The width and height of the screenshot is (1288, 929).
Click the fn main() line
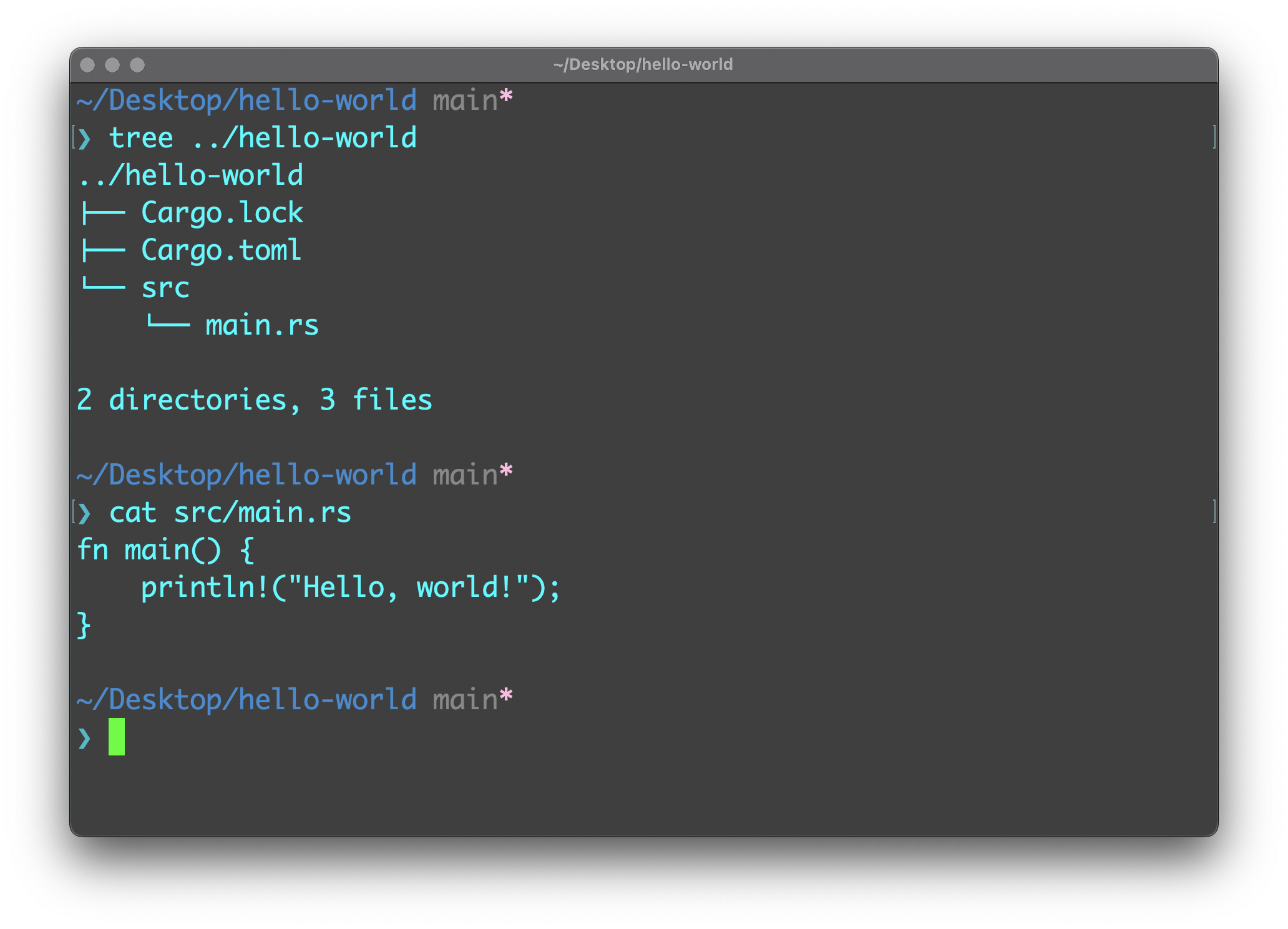165,550
